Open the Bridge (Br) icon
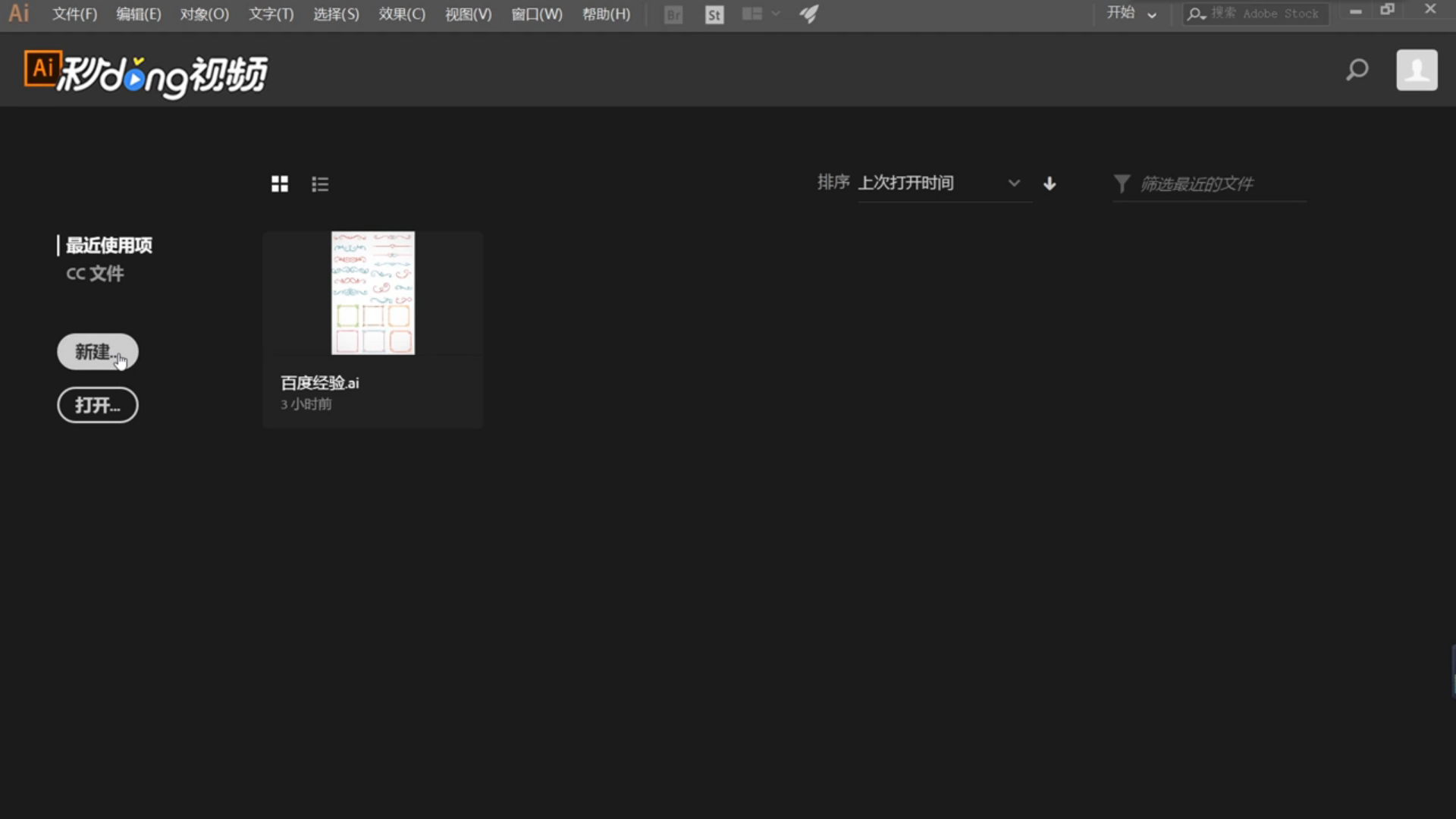The image size is (1456, 819). (x=673, y=14)
